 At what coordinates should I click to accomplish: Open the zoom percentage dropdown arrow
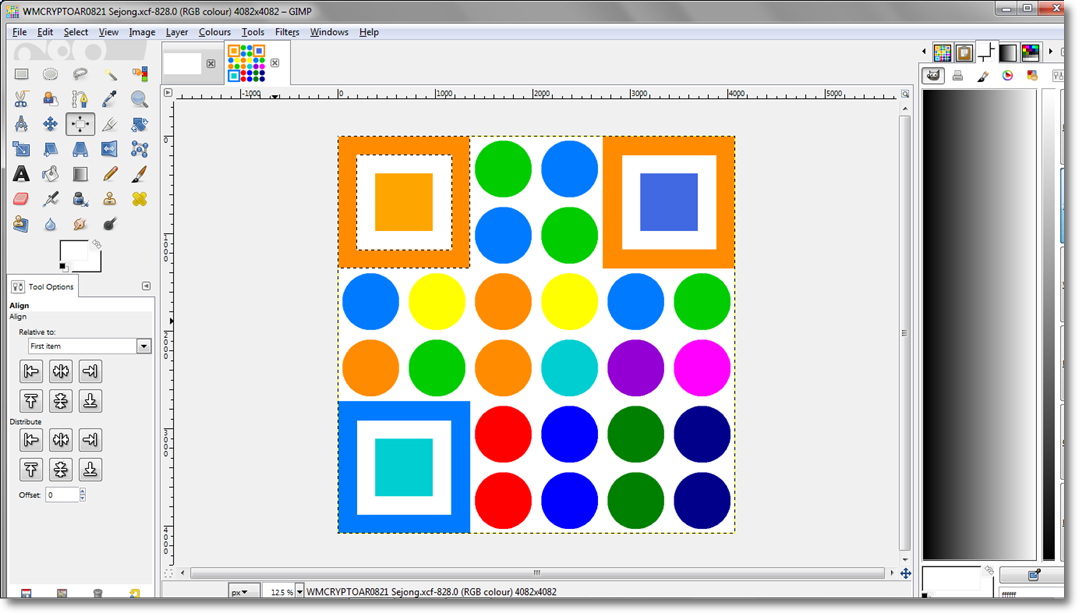(x=300, y=592)
